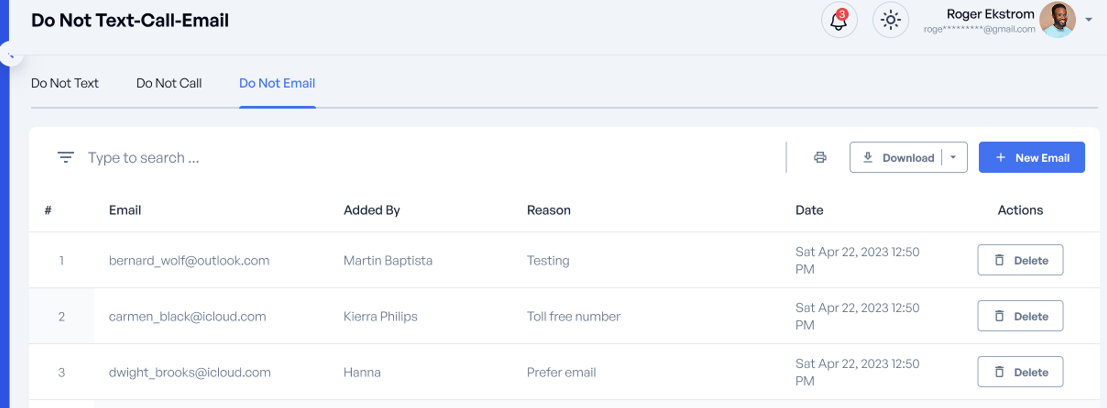
Task: Click the Added By column header
Action: pos(372,210)
